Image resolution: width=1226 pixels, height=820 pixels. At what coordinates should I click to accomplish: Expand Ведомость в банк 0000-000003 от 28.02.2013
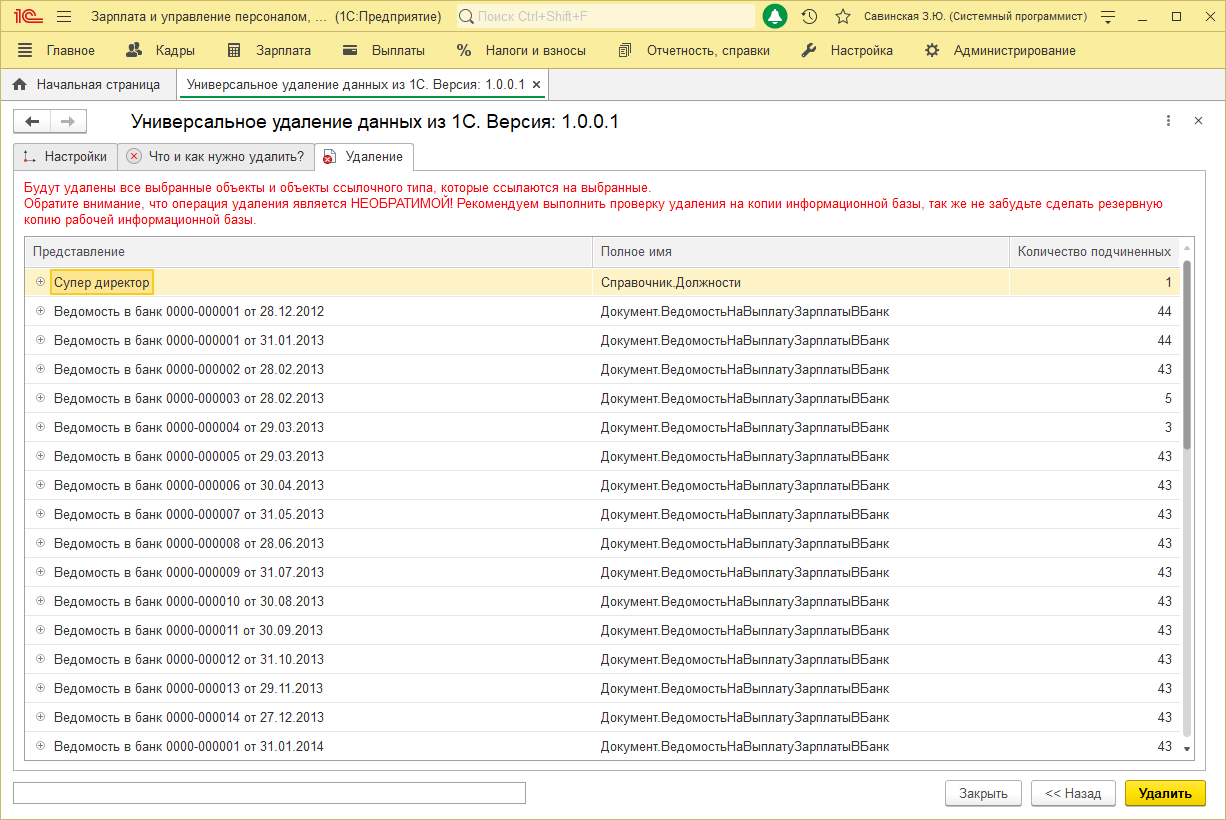tap(41, 398)
